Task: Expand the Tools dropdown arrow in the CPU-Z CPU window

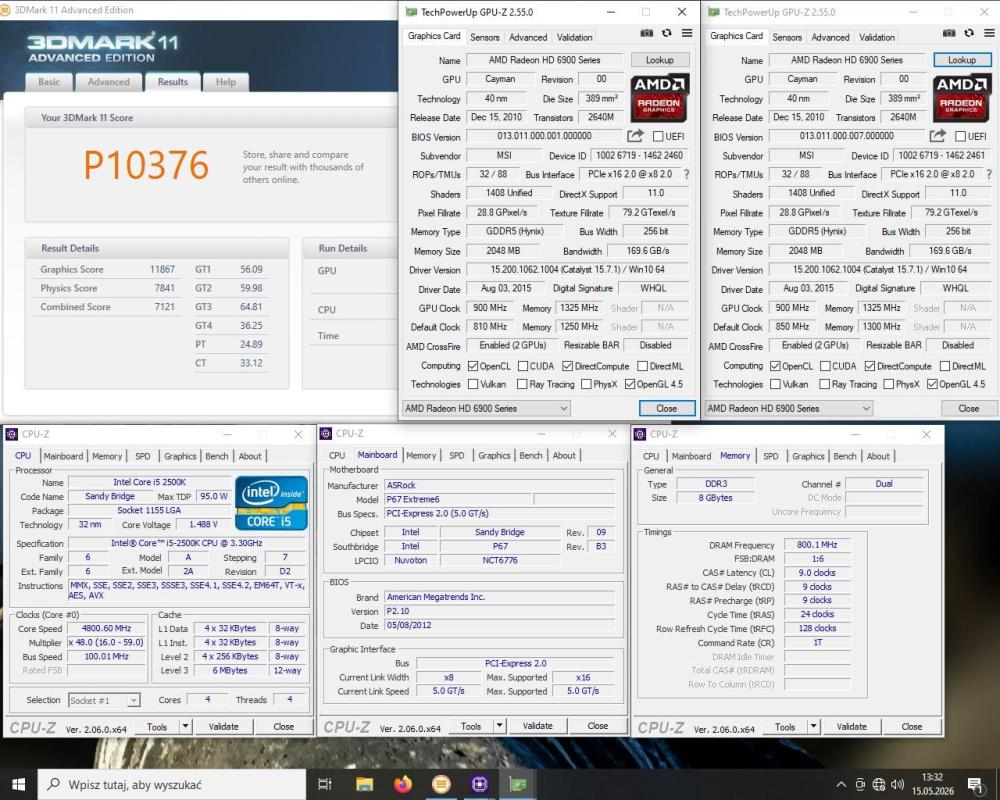Action: pyautogui.click(x=185, y=726)
